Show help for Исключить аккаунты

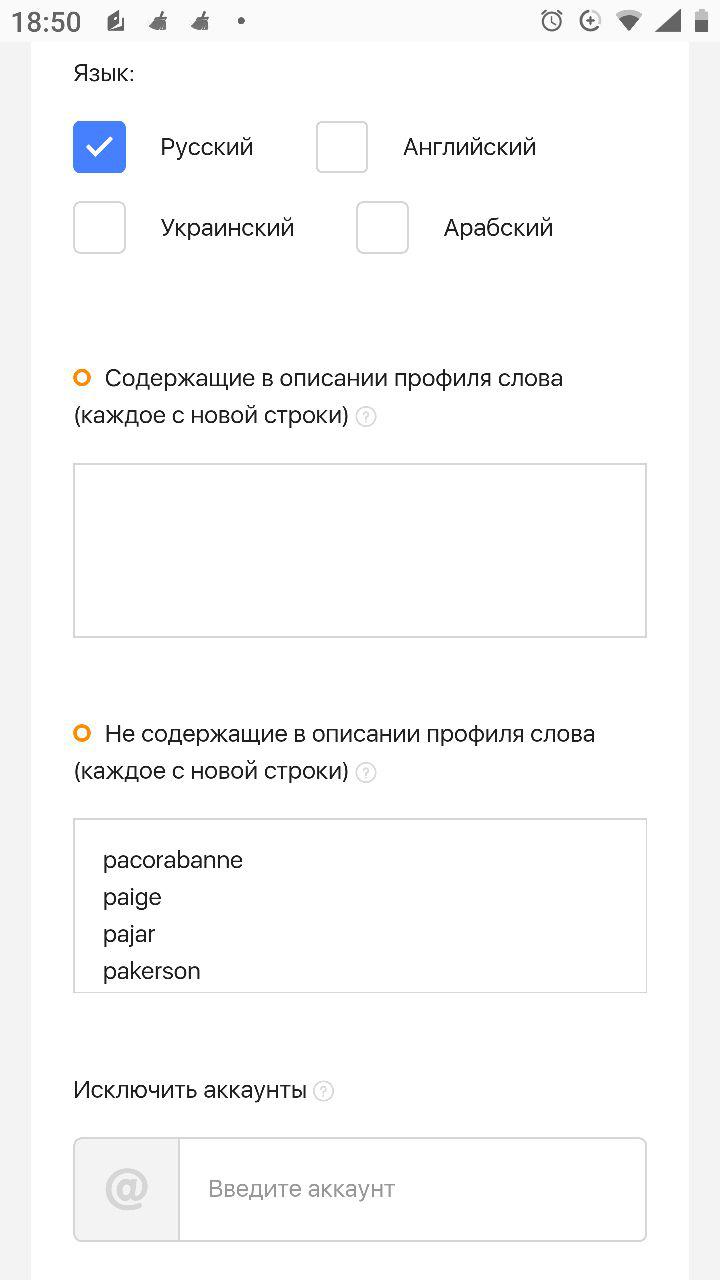point(323,1091)
